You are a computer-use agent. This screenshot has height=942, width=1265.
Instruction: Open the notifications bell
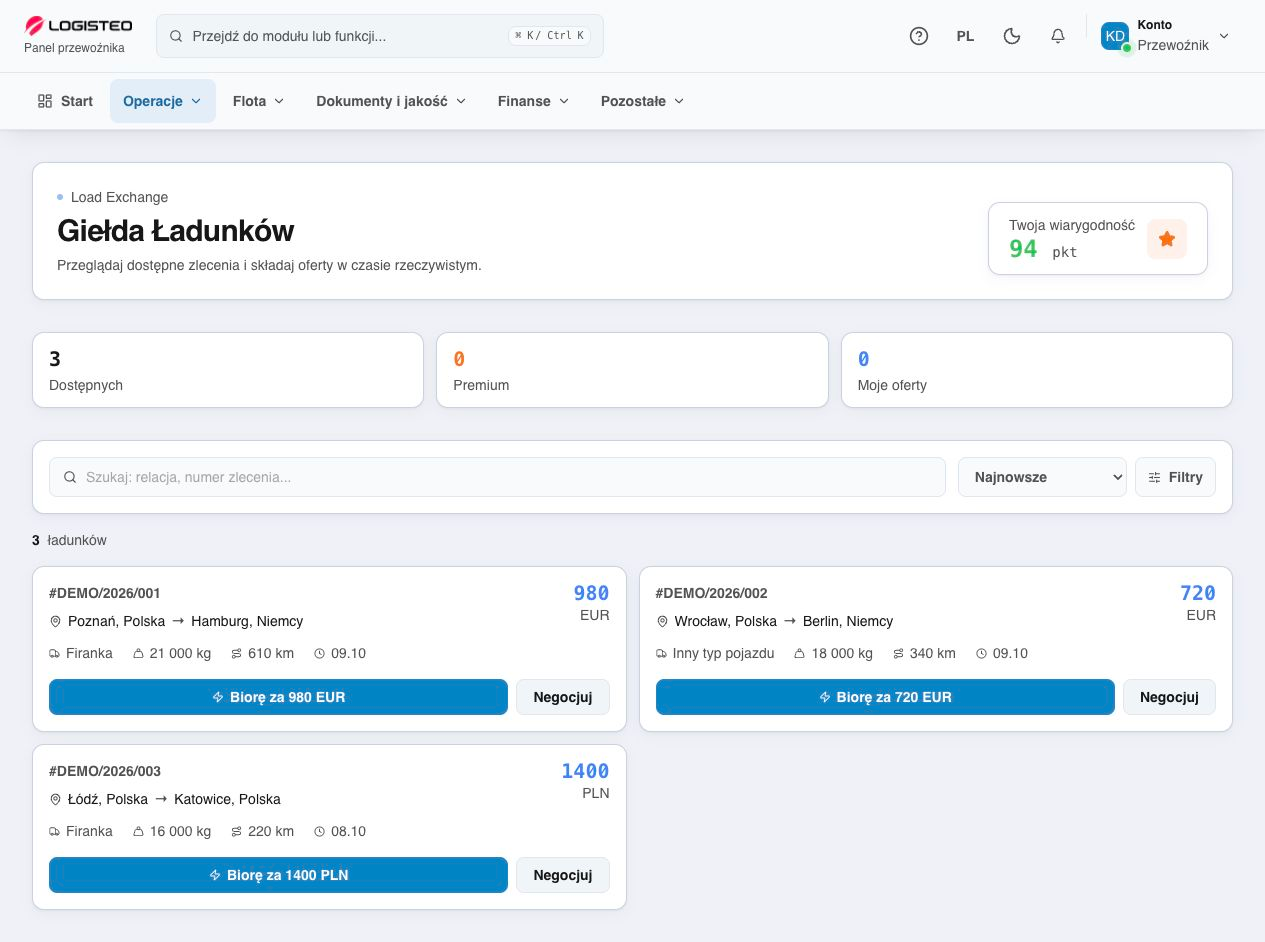(x=1058, y=36)
